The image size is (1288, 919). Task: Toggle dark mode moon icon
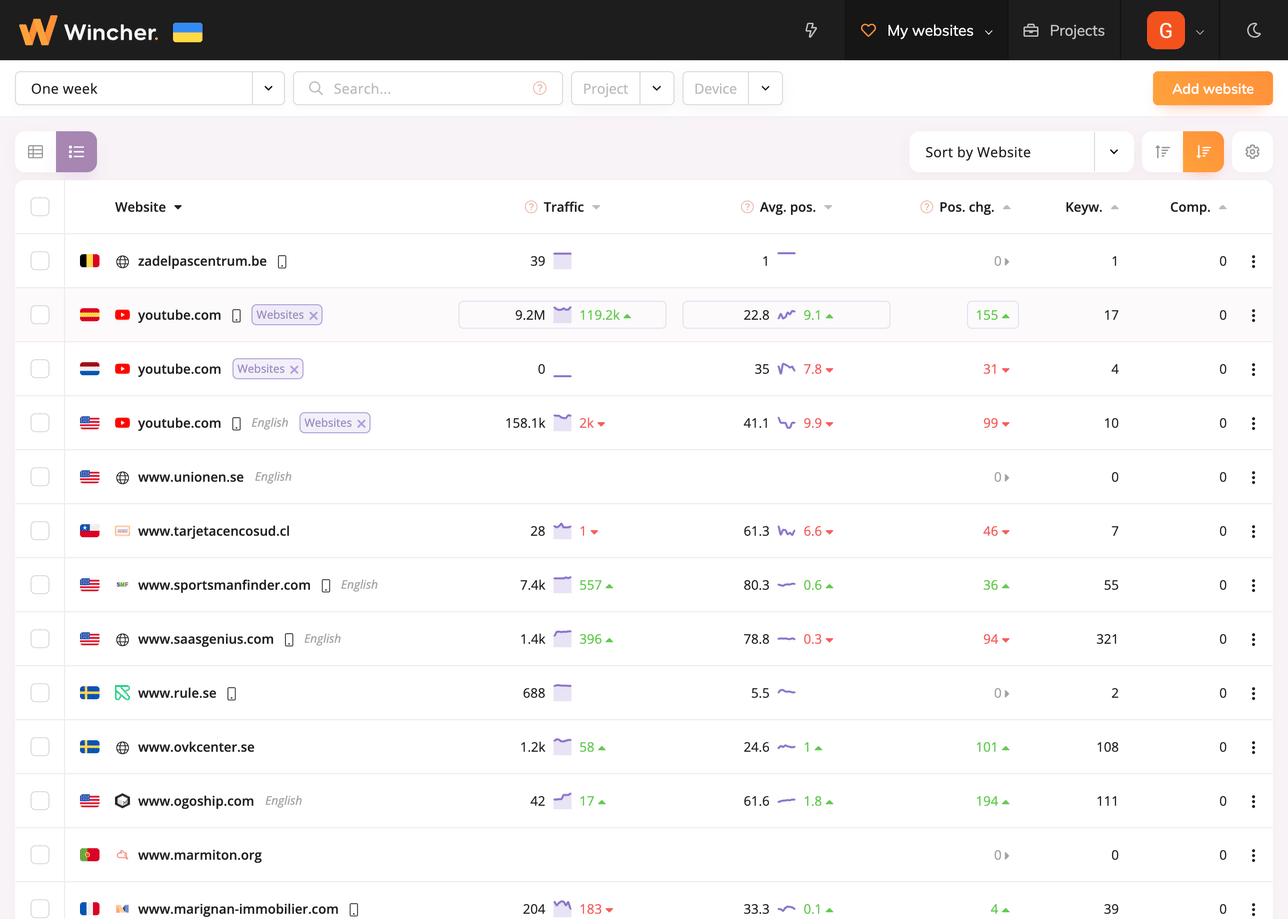pos(1254,30)
